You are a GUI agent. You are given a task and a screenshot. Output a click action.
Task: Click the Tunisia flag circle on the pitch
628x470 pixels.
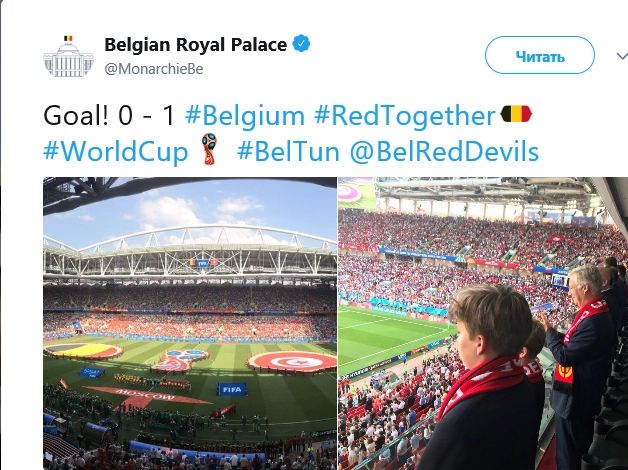click(292, 360)
